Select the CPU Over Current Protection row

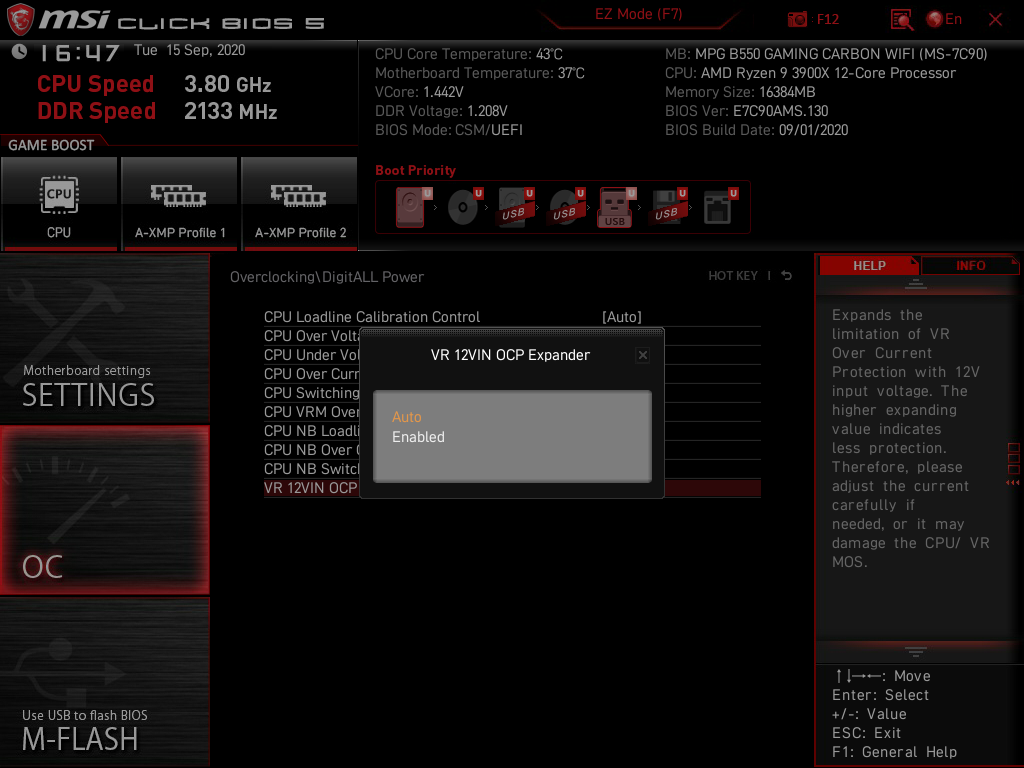click(x=312, y=374)
